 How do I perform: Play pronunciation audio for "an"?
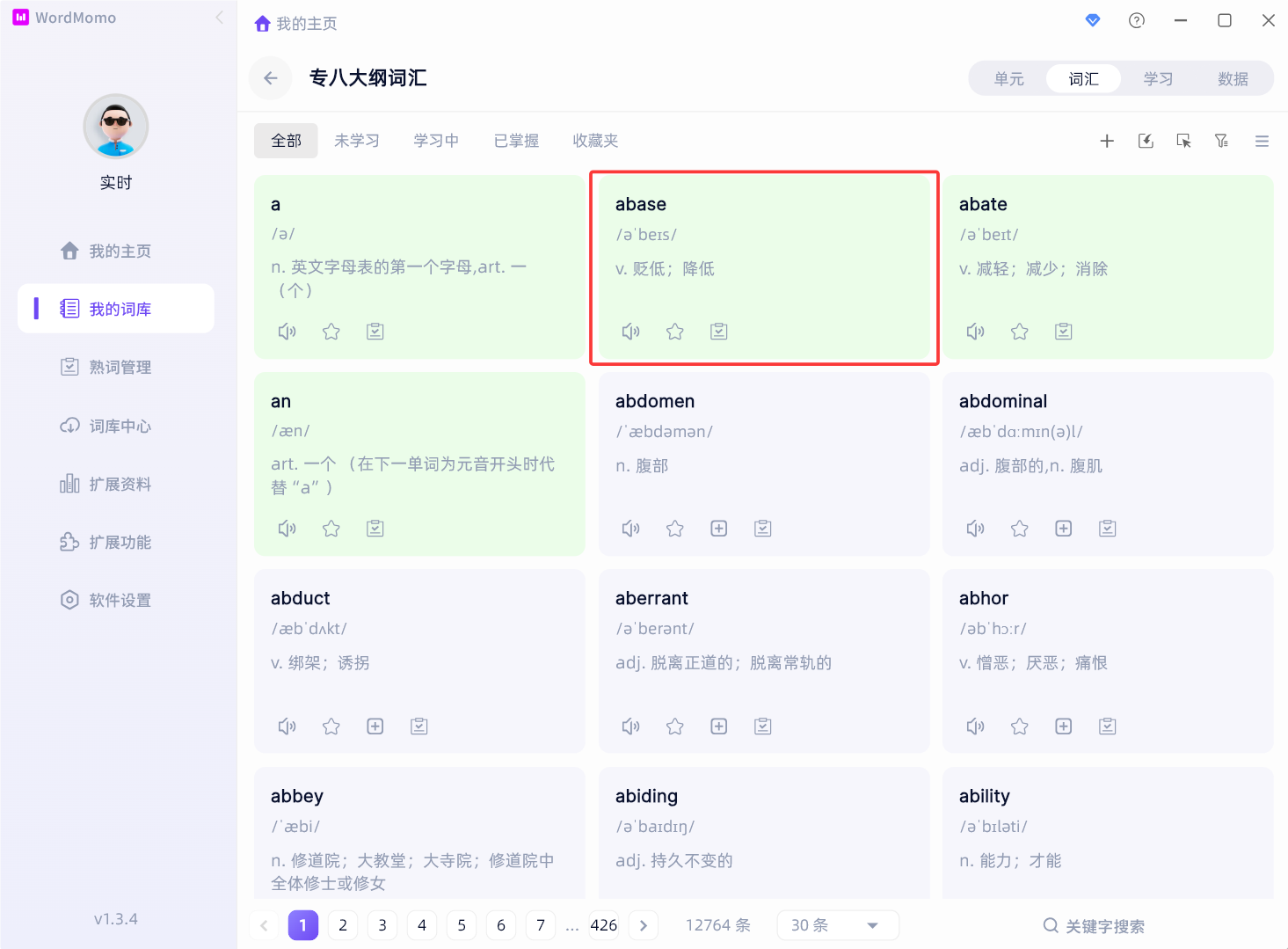pyautogui.click(x=287, y=529)
